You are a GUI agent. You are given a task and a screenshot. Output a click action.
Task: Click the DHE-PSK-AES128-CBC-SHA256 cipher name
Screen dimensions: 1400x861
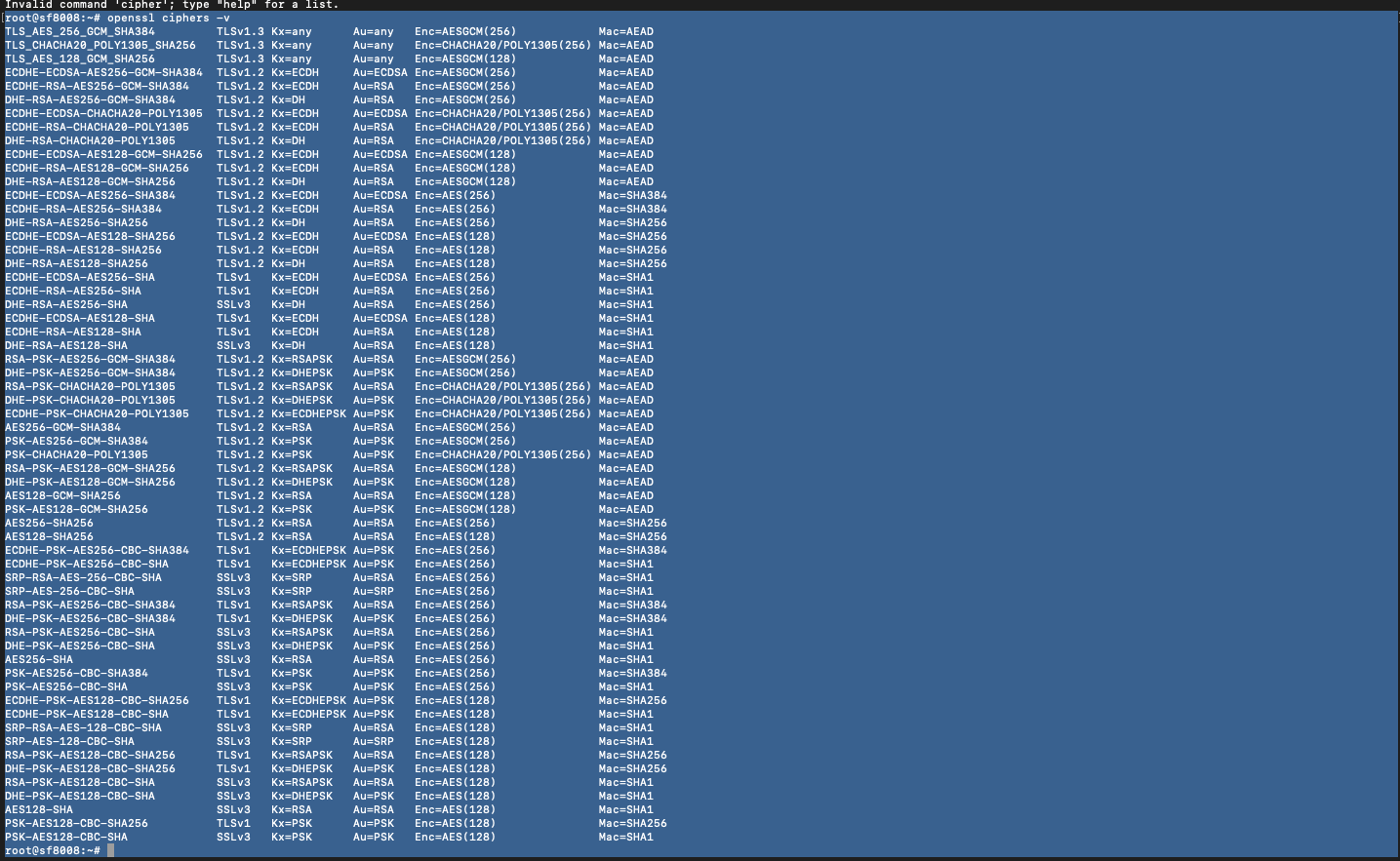tap(90, 768)
